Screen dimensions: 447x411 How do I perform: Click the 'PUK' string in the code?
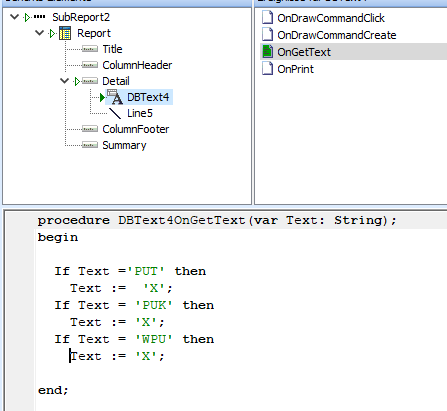click(154, 305)
